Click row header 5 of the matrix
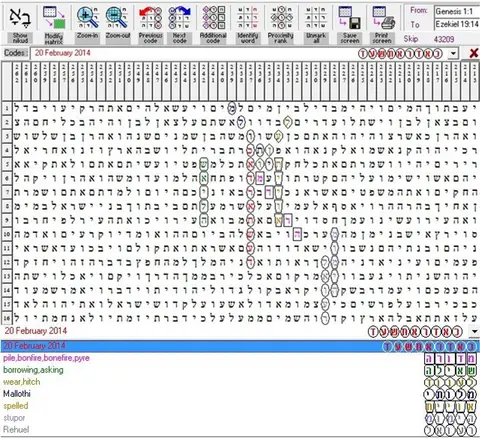The height and width of the screenshot is (438, 480). [x=7, y=164]
